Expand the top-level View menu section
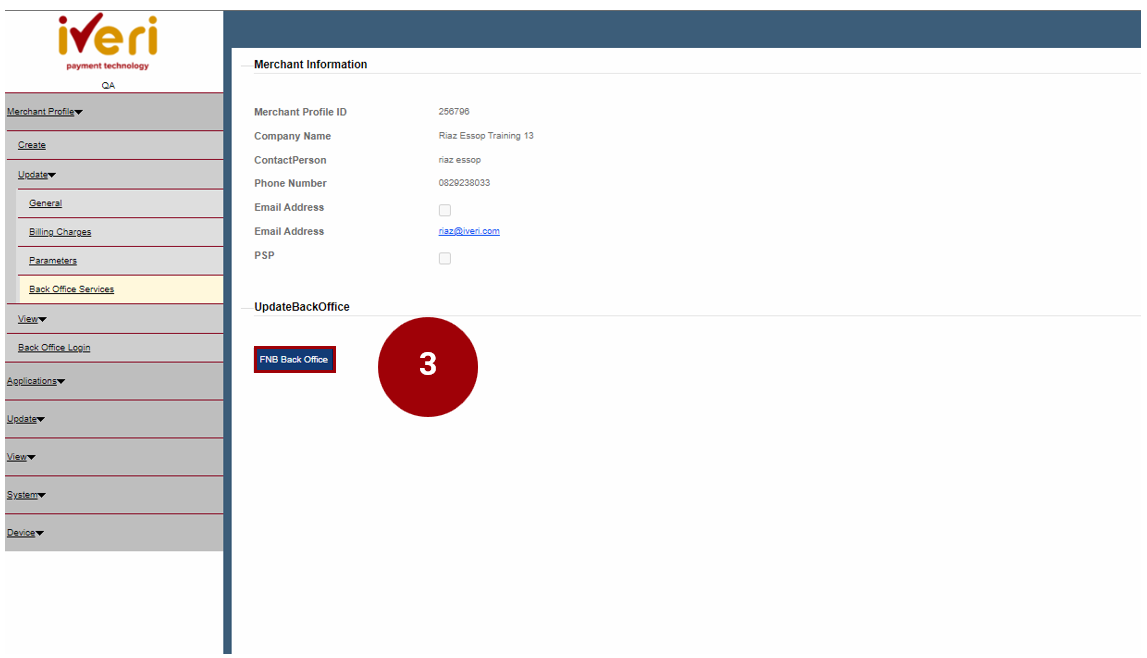 coord(21,457)
